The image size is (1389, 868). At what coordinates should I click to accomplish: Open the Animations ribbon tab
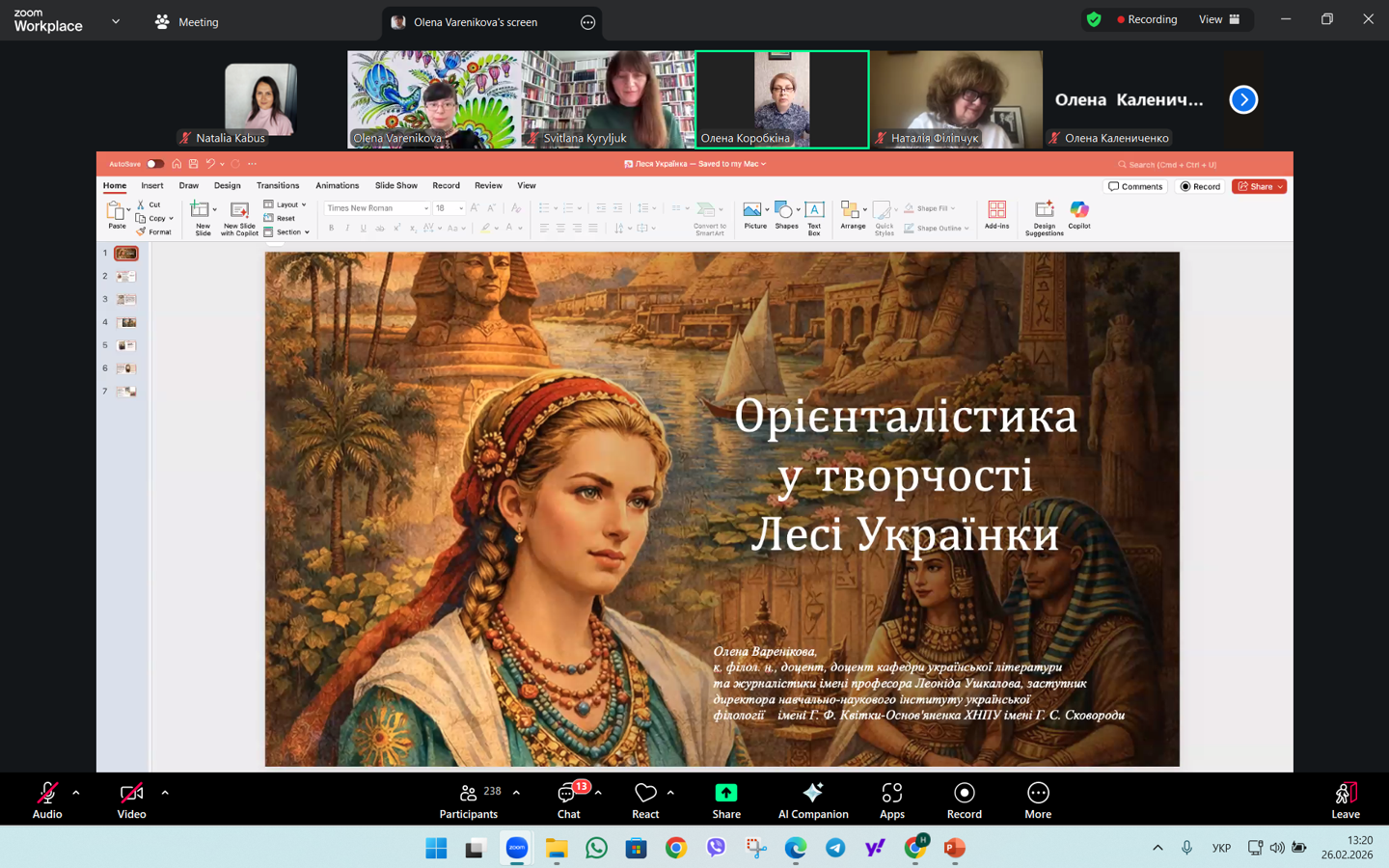[337, 185]
